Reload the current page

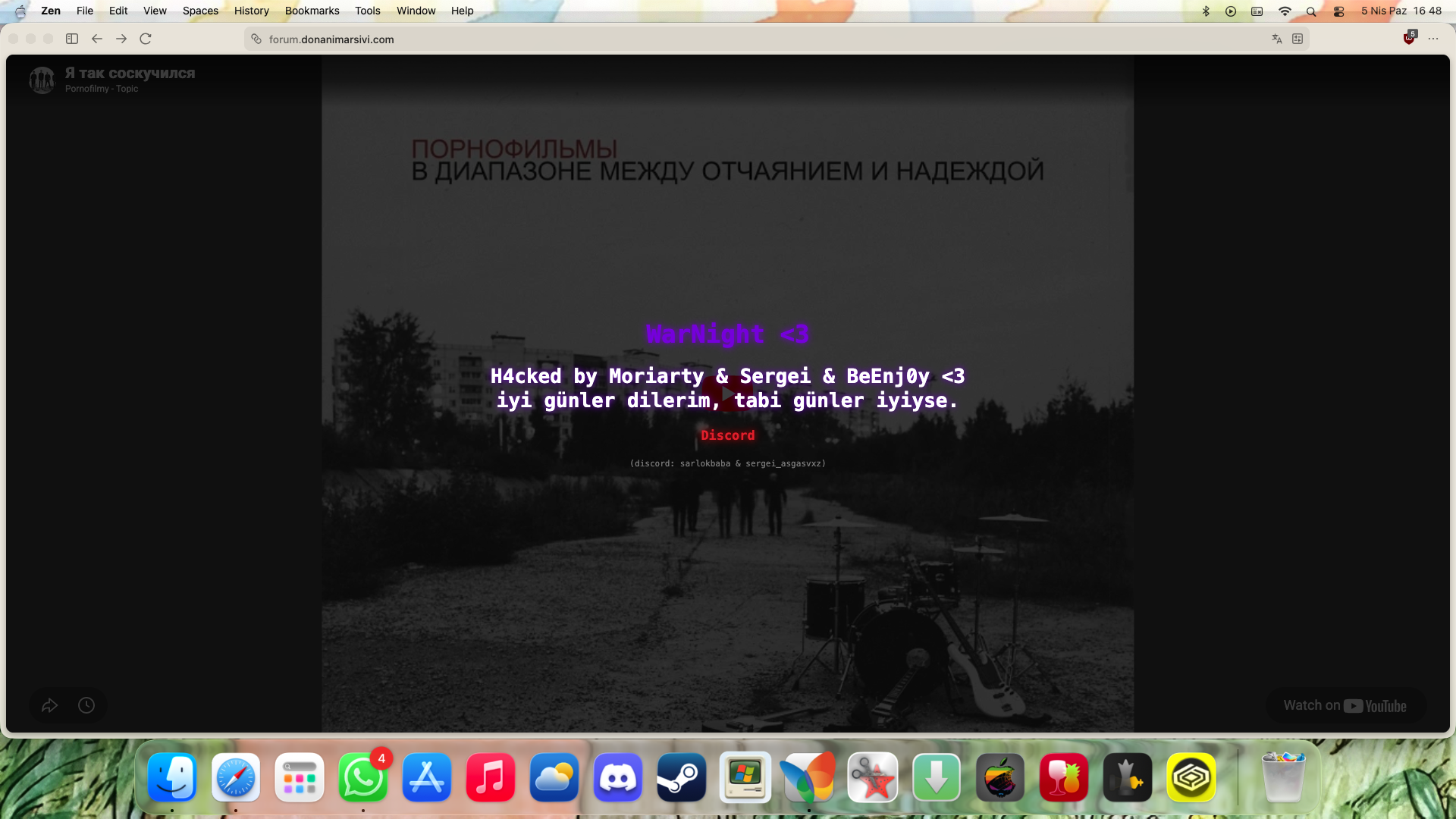146,39
